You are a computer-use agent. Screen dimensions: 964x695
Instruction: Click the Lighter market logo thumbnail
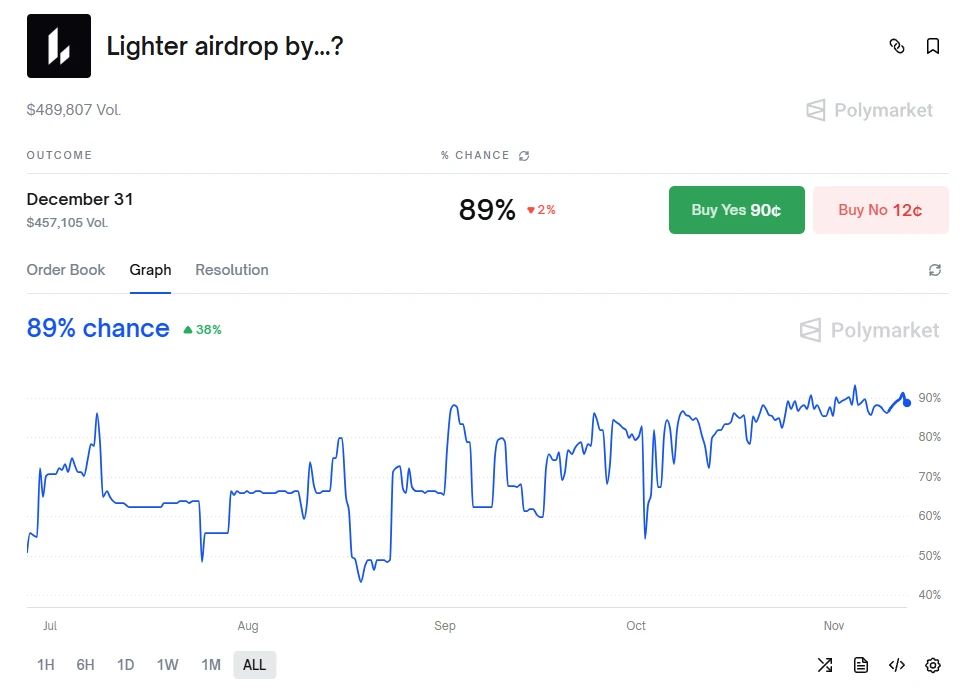point(57,45)
